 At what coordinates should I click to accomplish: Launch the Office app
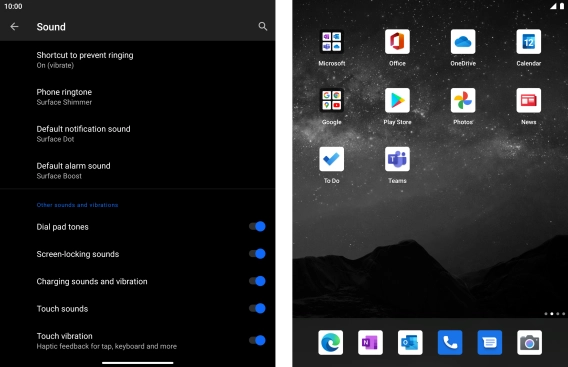397,42
